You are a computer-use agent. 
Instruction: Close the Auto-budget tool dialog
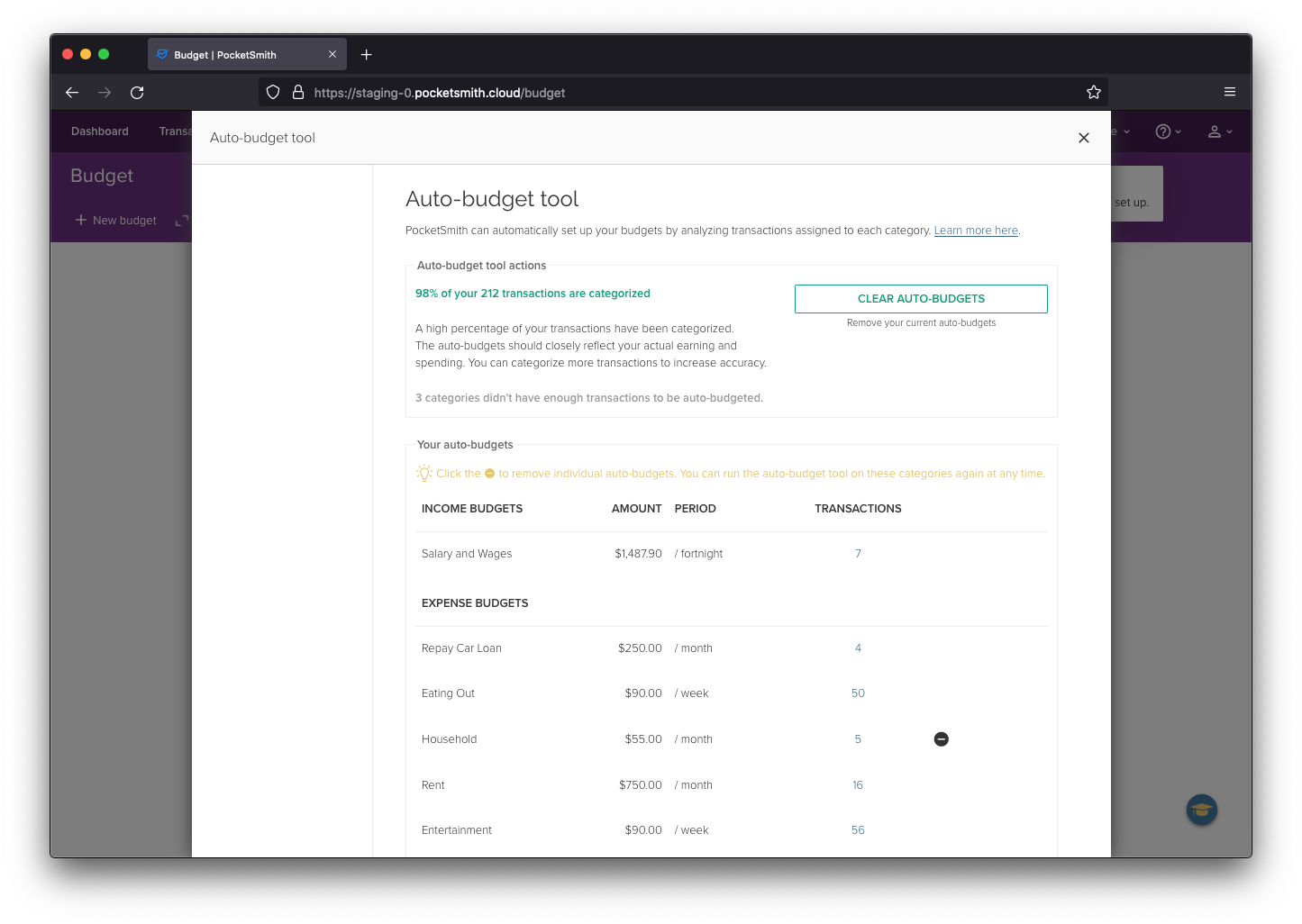pos(1083,138)
